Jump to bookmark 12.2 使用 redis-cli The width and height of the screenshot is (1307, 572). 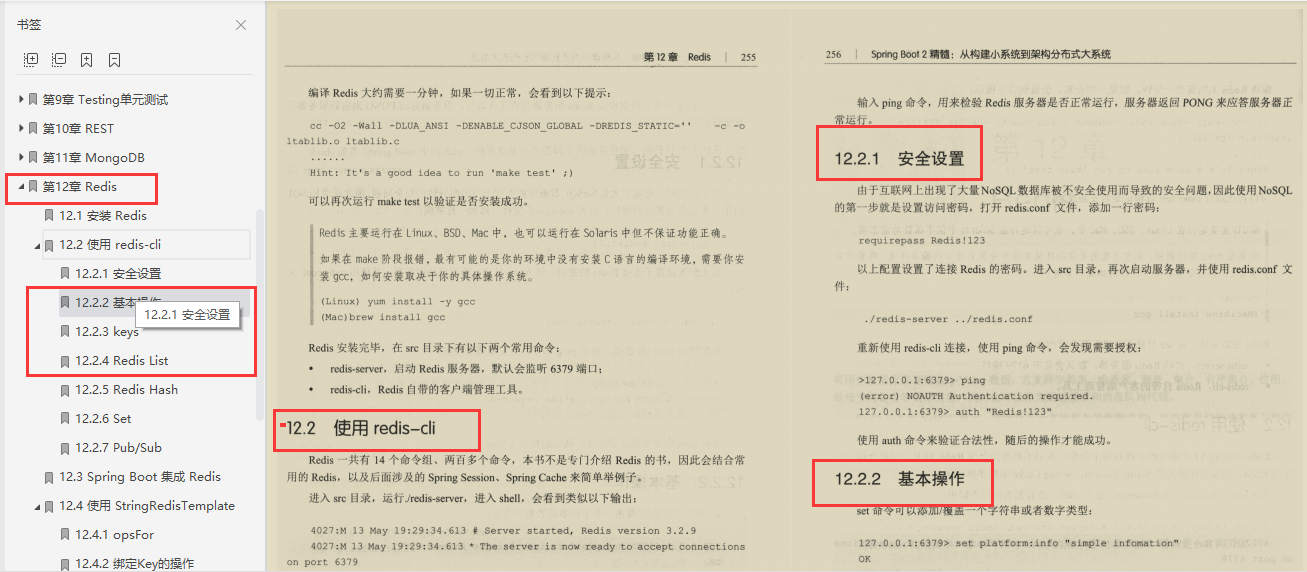(x=110, y=245)
